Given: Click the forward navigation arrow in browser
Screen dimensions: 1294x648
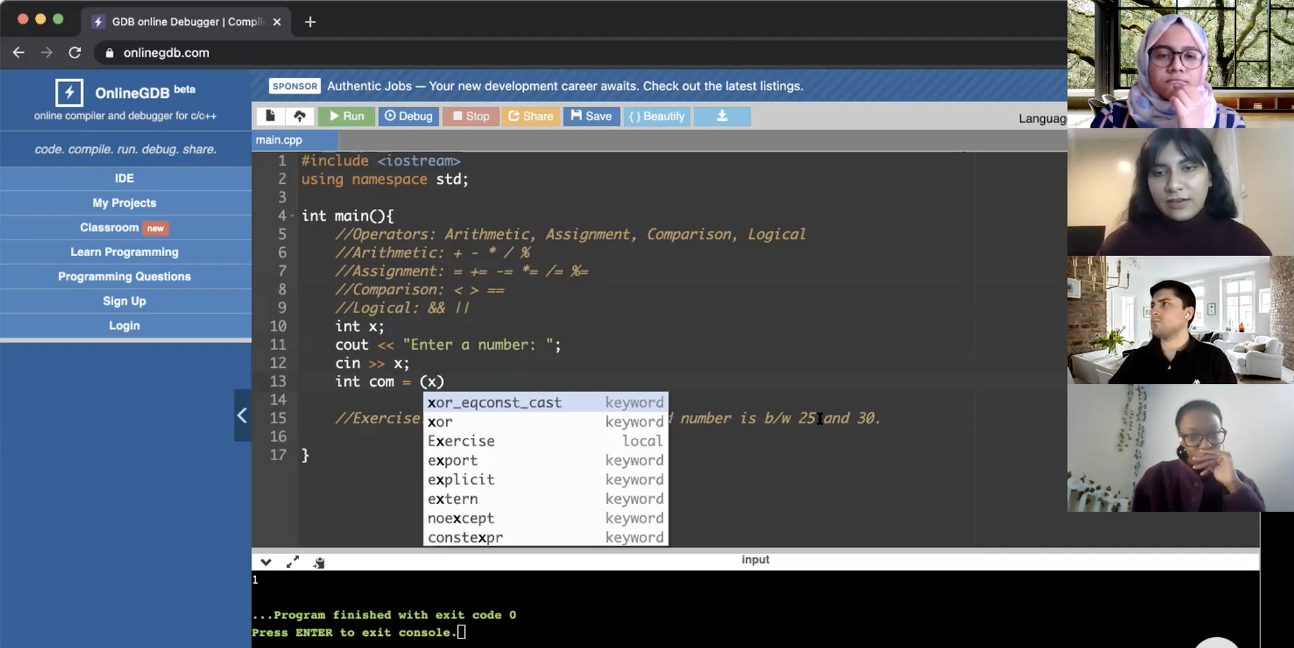Looking at the screenshot, I should coord(47,52).
